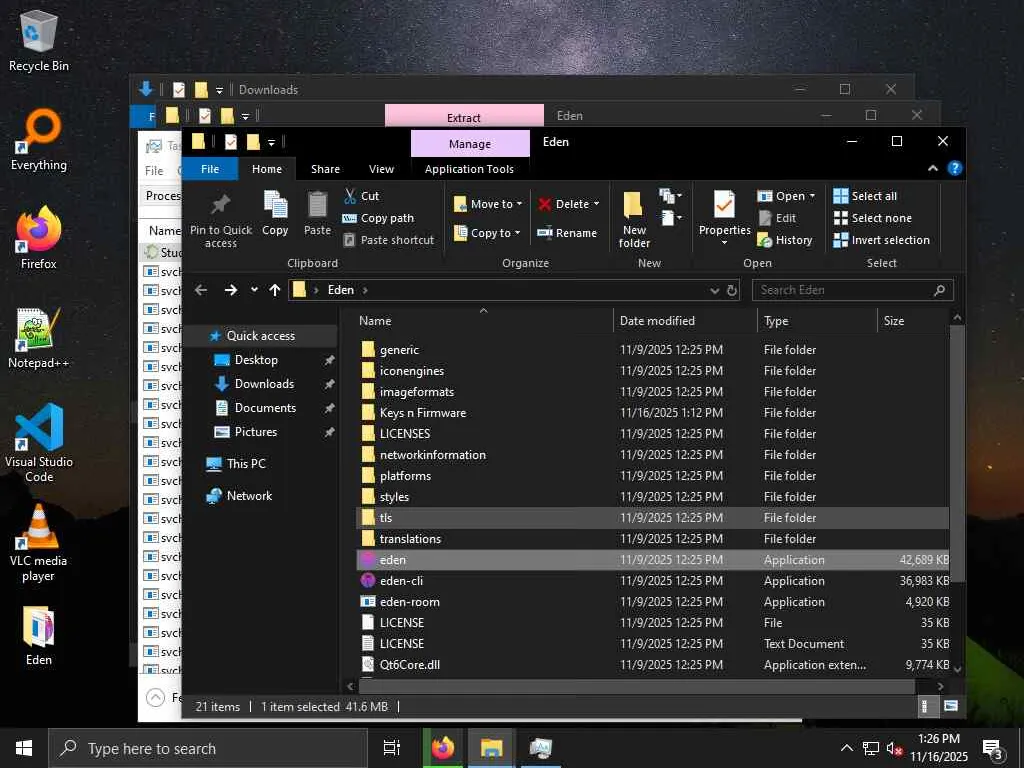Click Invert selection
1024x768 pixels.
tap(882, 240)
